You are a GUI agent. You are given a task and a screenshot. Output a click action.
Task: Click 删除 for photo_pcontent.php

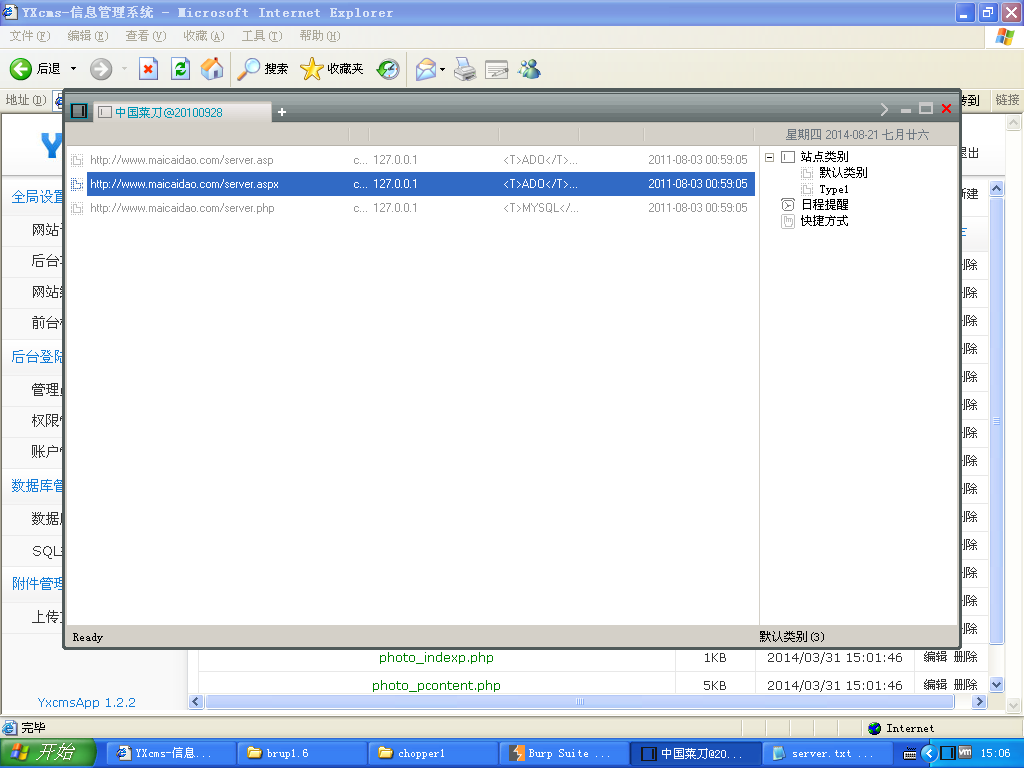point(966,684)
